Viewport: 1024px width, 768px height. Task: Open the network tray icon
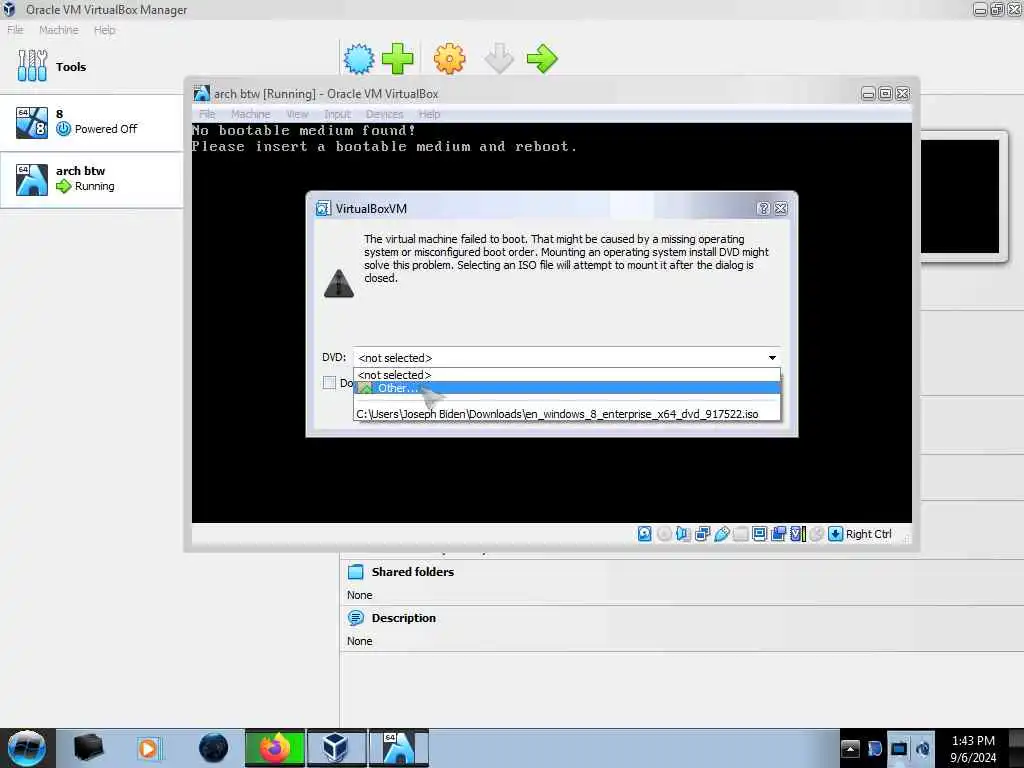tap(899, 748)
